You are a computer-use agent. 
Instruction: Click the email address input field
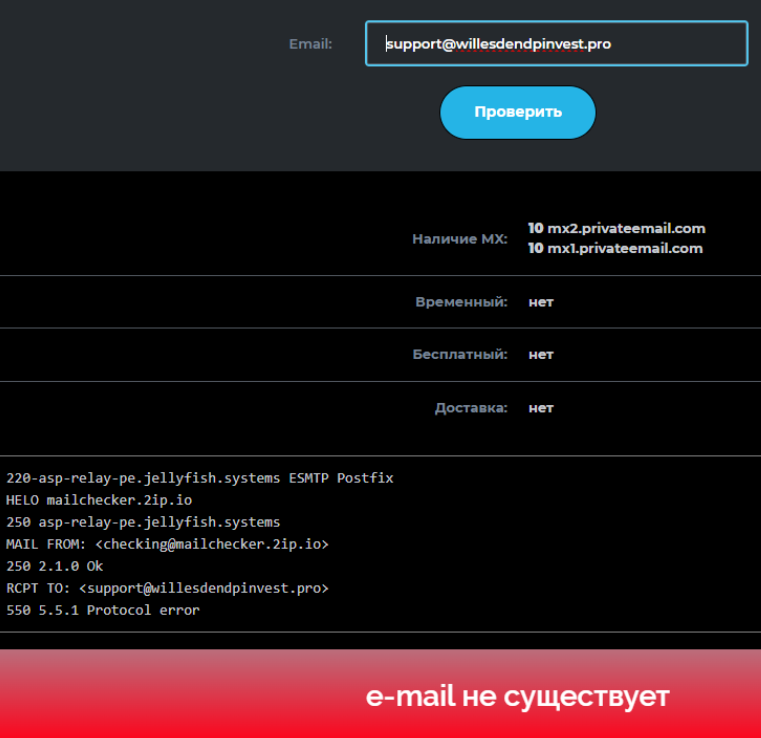coord(556,44)
